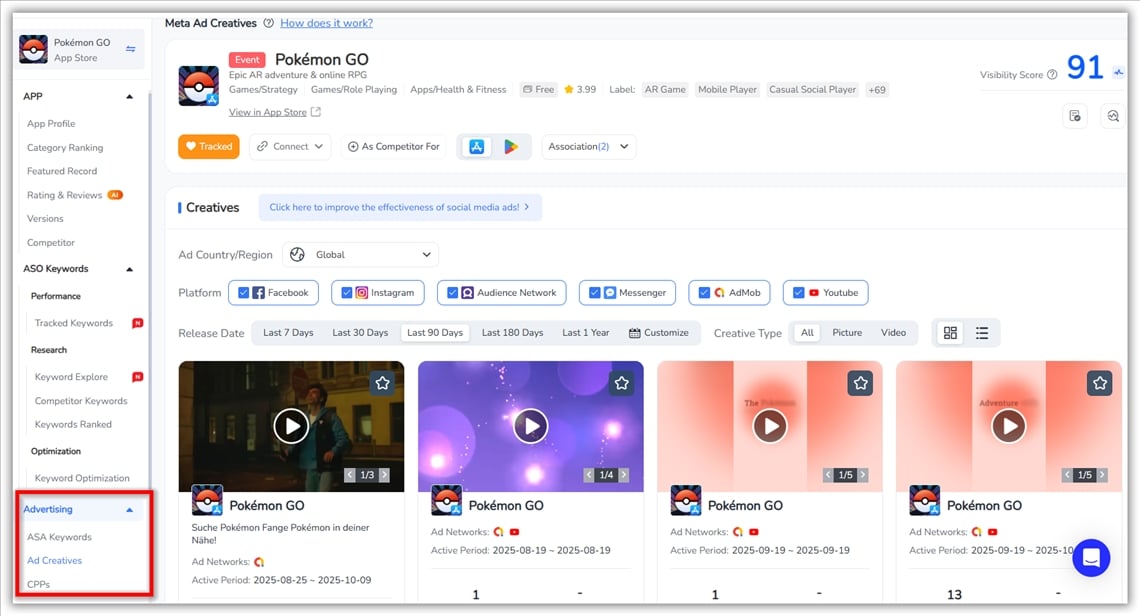The width and height of the screenshot is (1140, 616).
Task: Open the How does it work link
Action: click(326, 23)
